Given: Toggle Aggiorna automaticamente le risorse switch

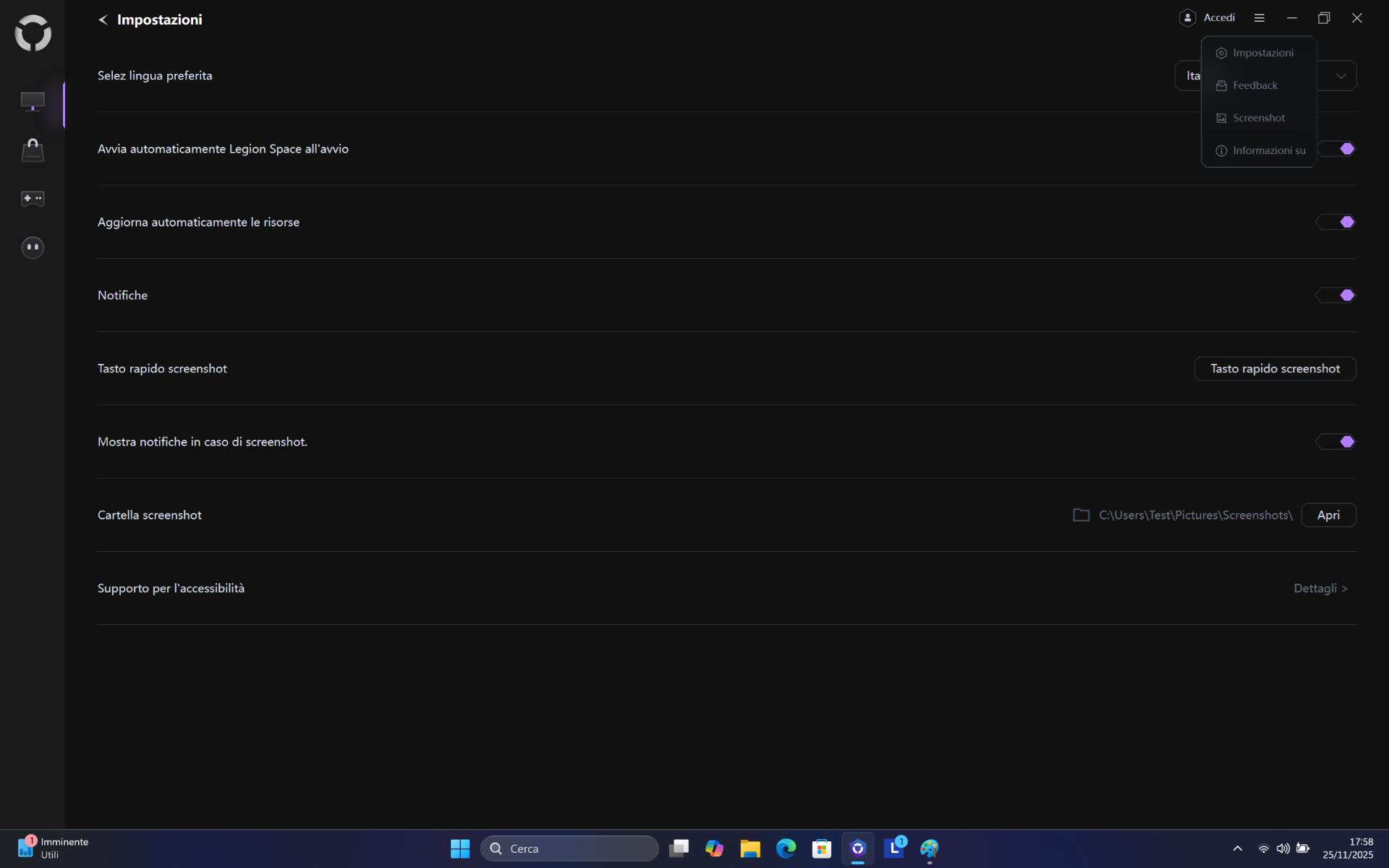Looking at the screenshot, I should pyautogui.click(x=1335, y=222).
